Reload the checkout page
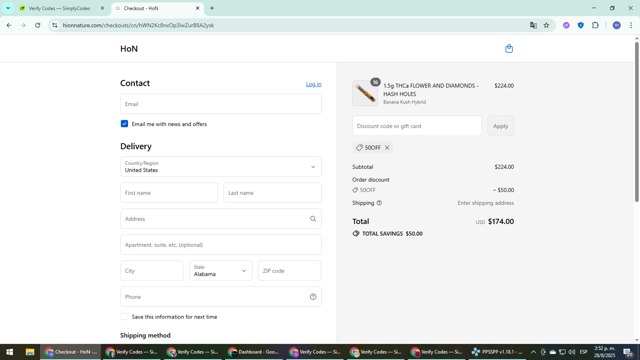The height and width of the screenshot is (360, 640). (x=38, y=25)
